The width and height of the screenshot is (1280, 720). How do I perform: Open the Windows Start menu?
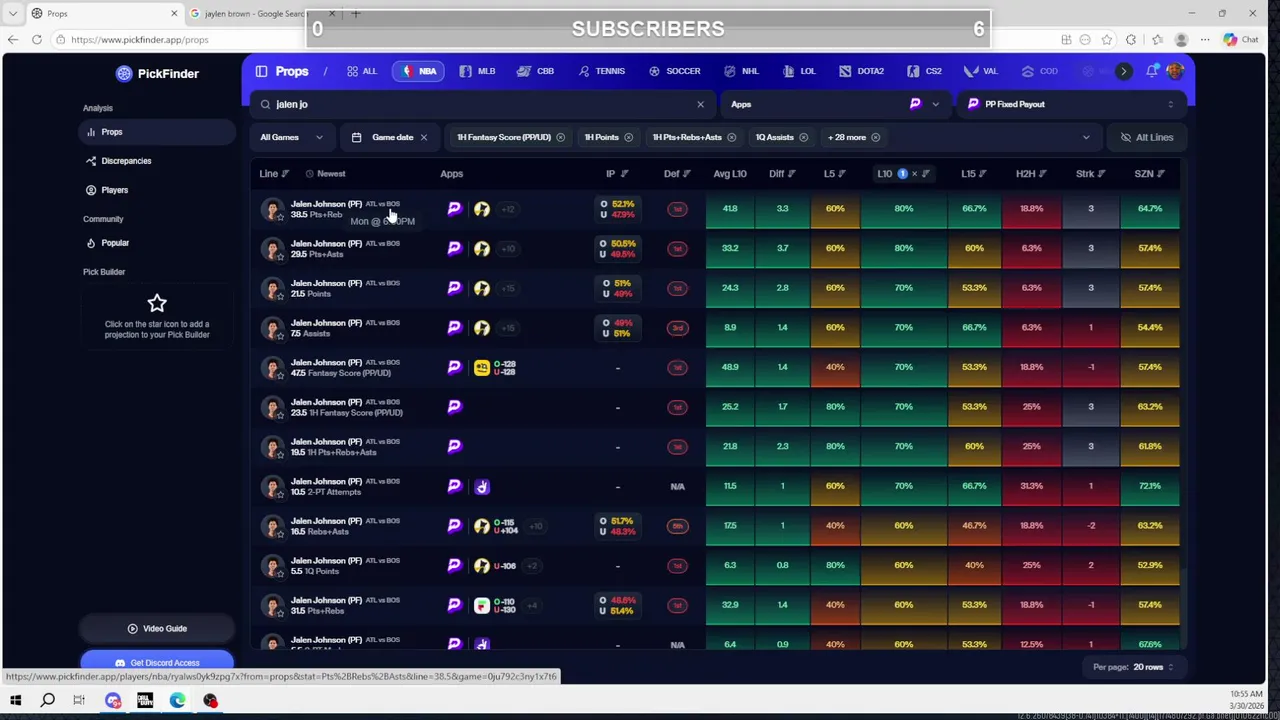click(x=15, y=701)
